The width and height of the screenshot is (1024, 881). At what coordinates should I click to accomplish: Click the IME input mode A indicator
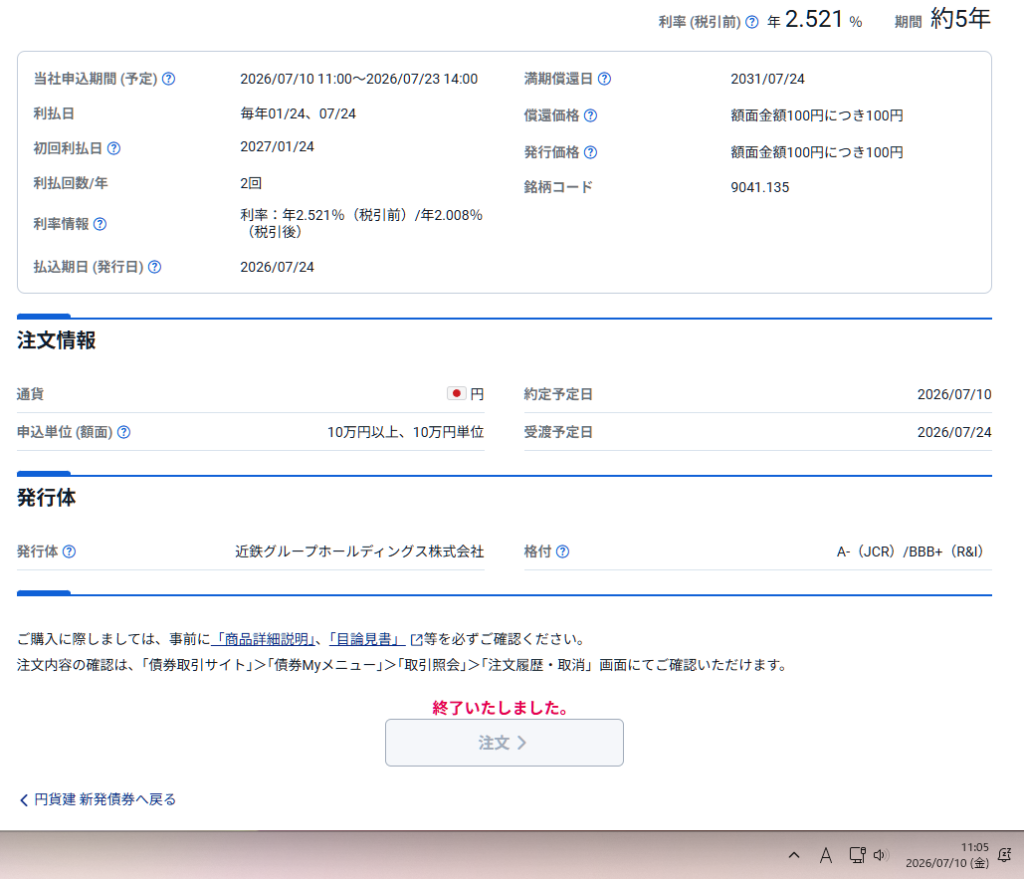point(825,856)
